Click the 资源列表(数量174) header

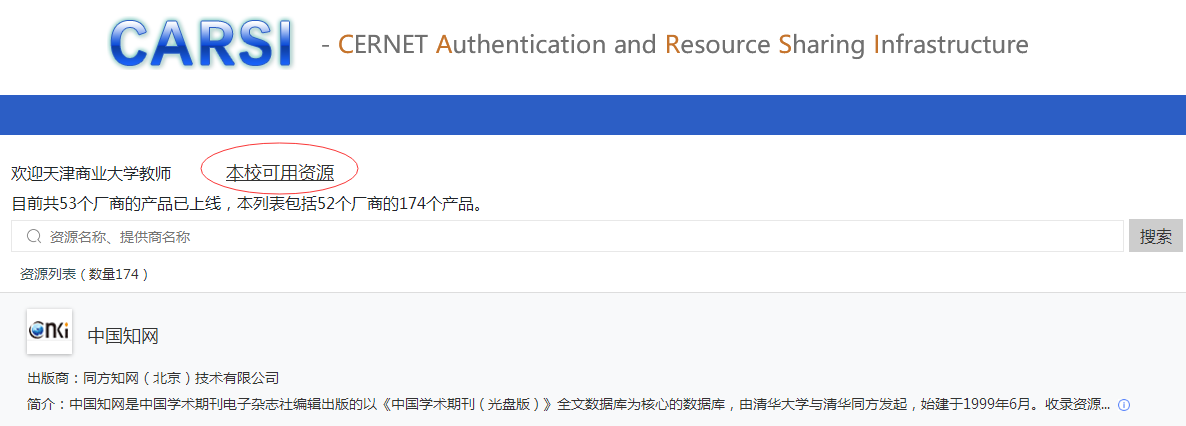coord(84,275)
